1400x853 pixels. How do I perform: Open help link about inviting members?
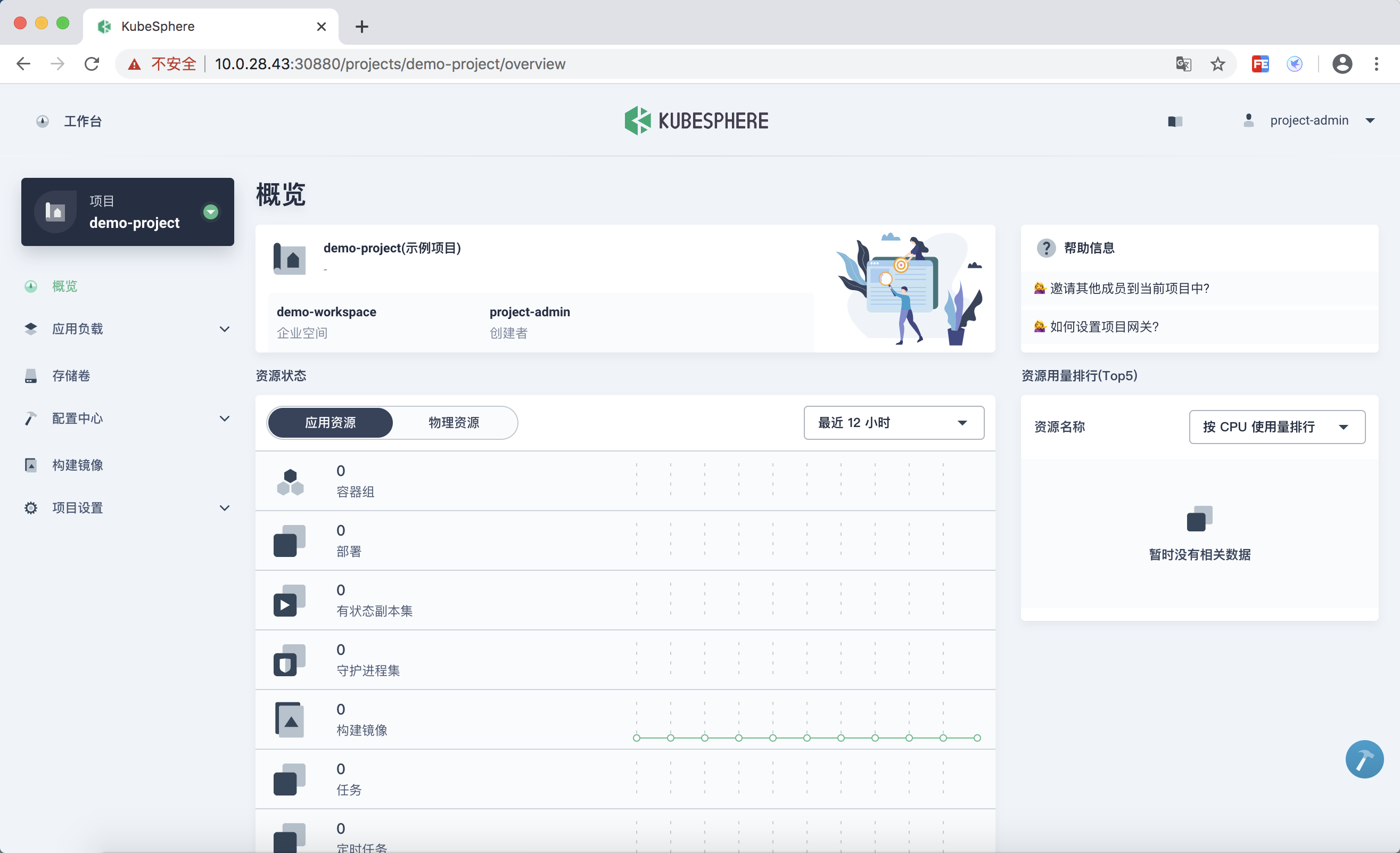click(1129, 288)
